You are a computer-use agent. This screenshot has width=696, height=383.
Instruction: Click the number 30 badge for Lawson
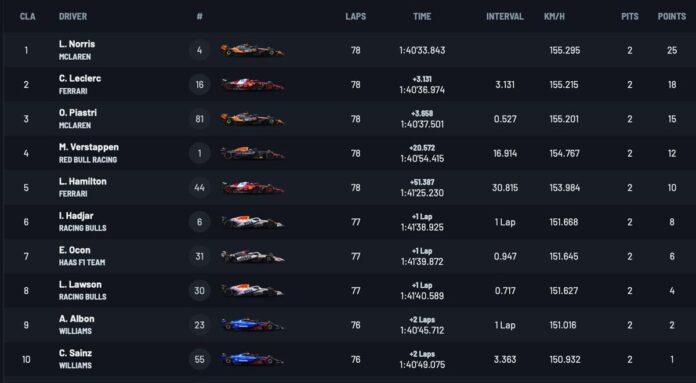pos(199,291)
